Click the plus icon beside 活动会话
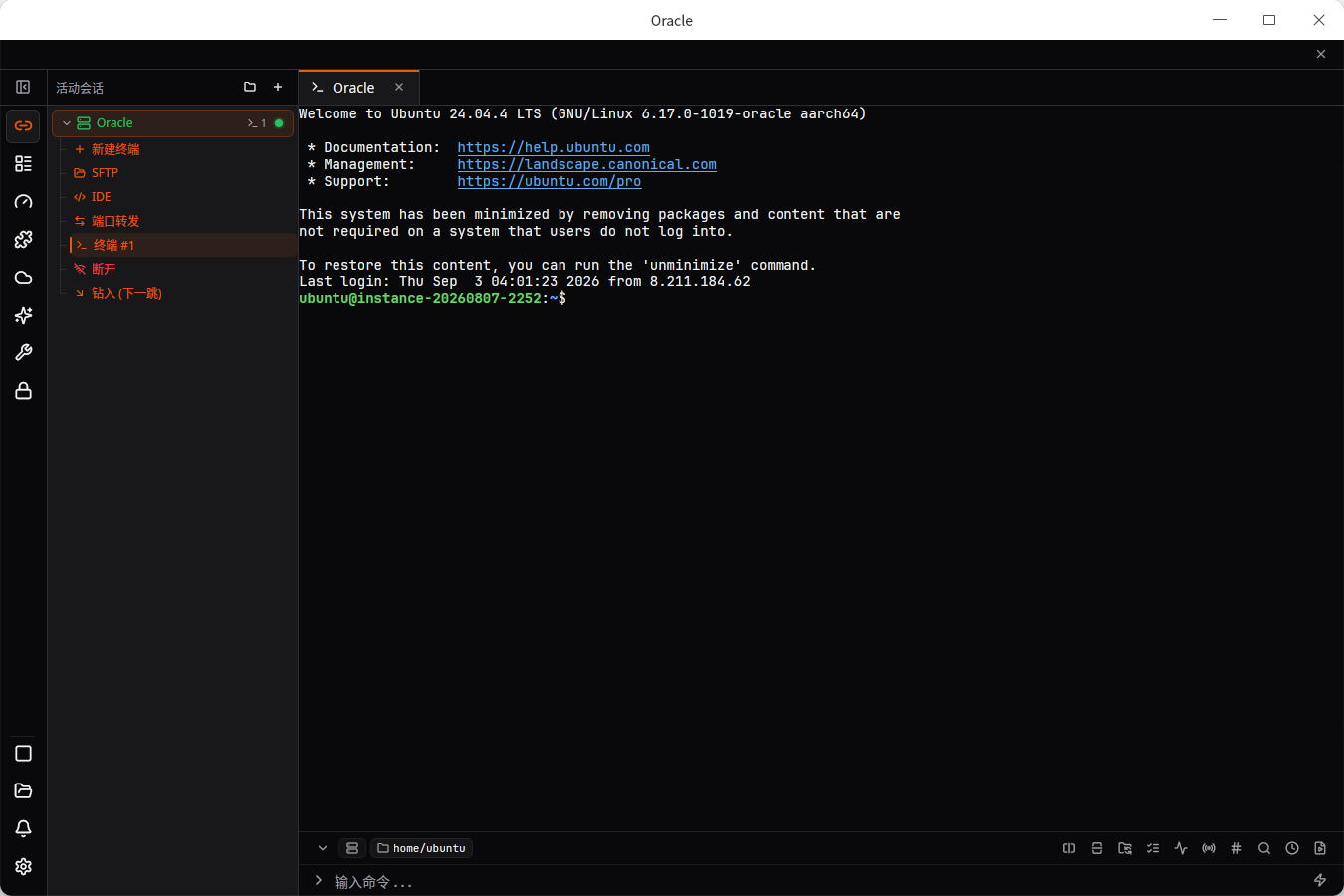 click(278, 87)
